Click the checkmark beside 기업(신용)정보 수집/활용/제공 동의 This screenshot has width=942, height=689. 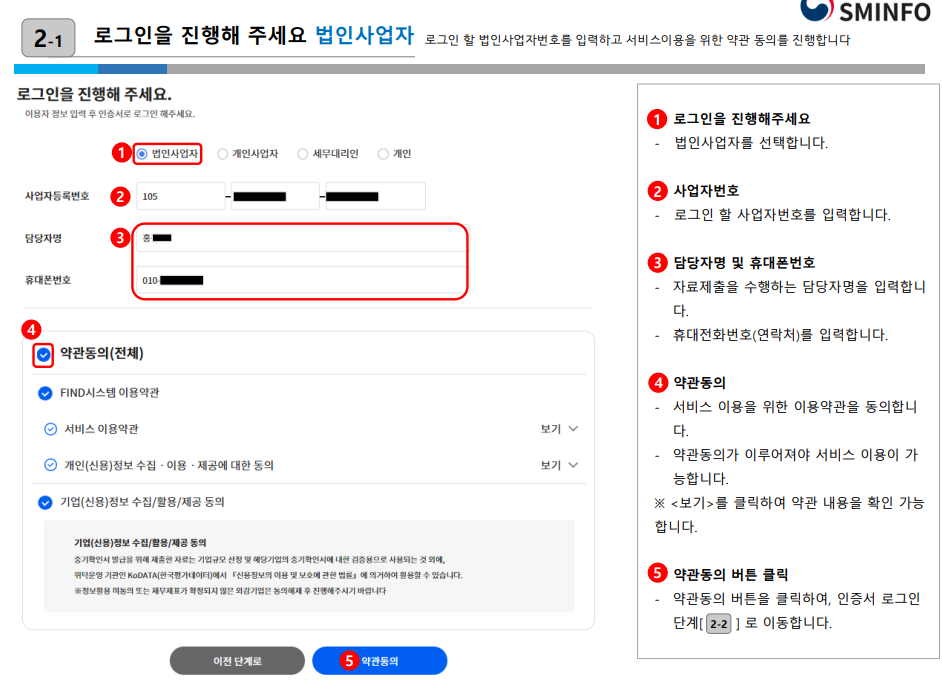pyautogui.click(x=44, y=501)
